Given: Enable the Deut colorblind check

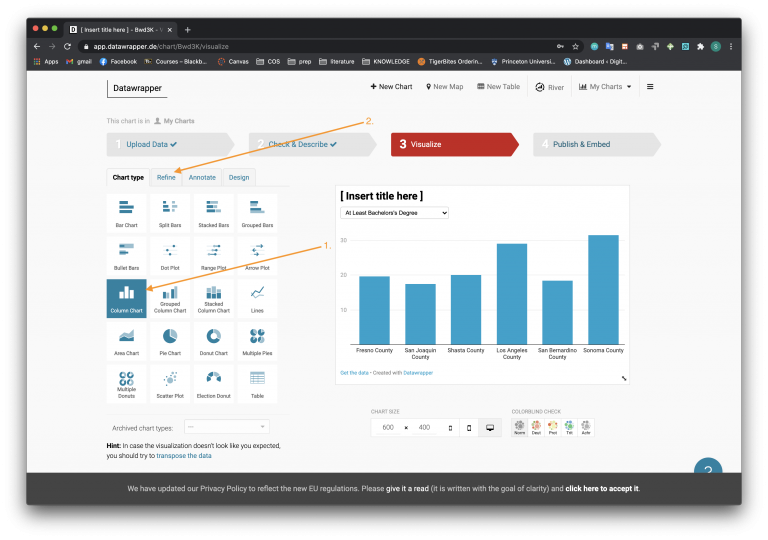Looking at the screenshot, I should point(536,427).
